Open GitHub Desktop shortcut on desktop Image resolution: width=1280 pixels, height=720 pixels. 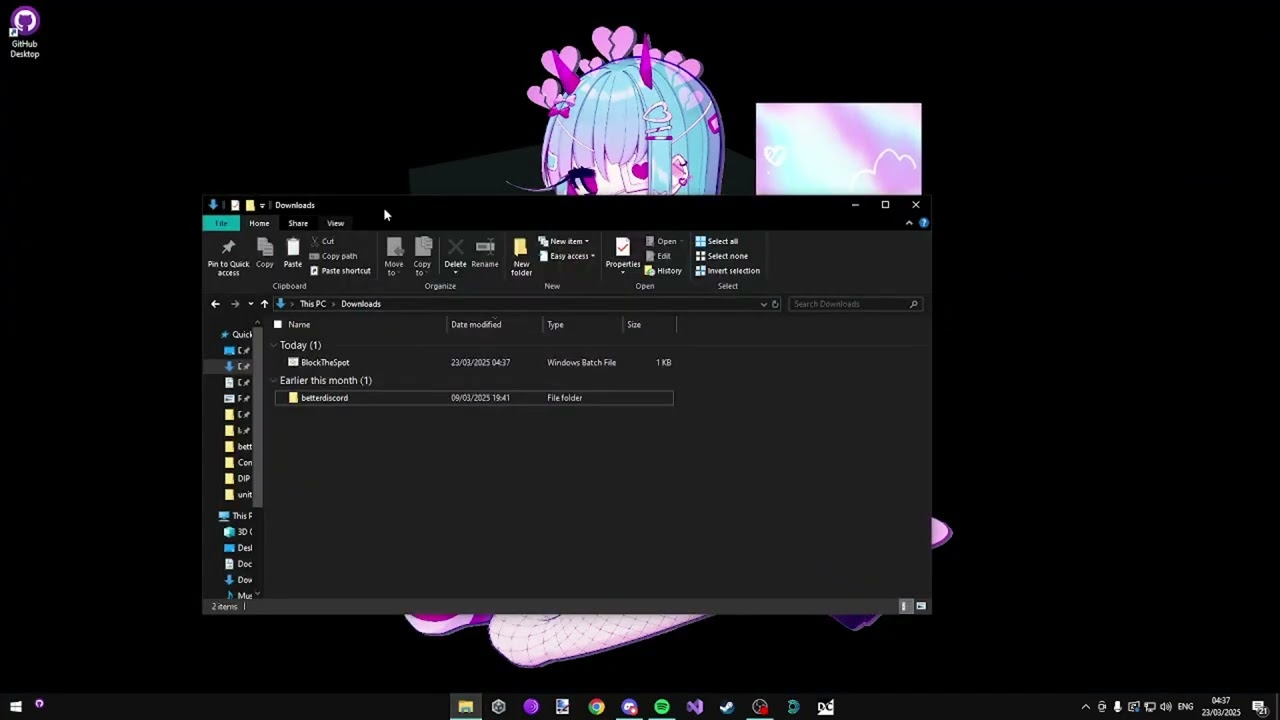24,33
